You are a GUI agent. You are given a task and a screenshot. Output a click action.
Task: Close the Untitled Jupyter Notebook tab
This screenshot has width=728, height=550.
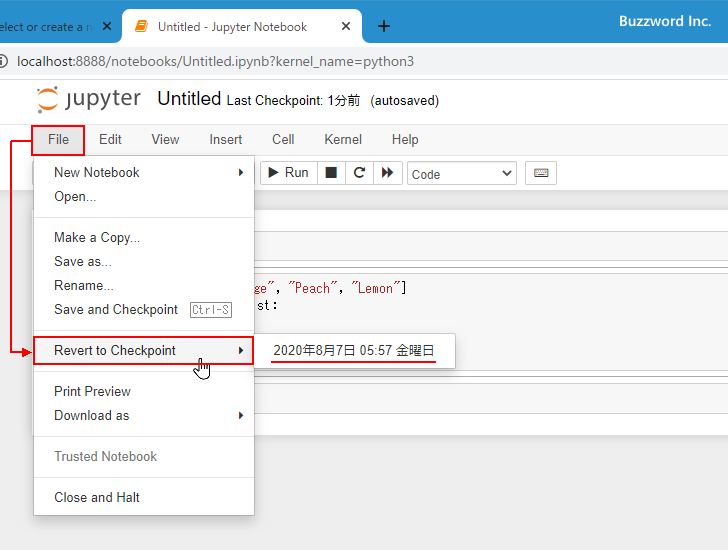(346, 26)
